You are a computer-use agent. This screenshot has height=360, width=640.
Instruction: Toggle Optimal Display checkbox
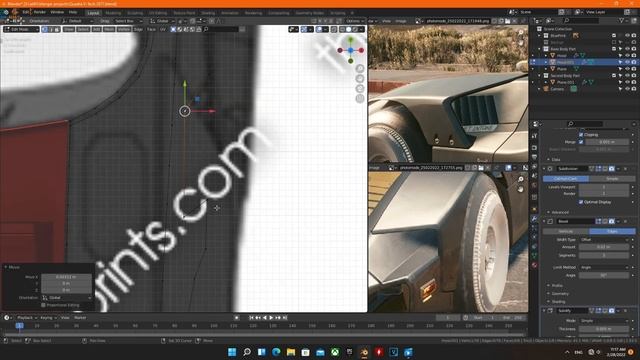pos(581,202)
